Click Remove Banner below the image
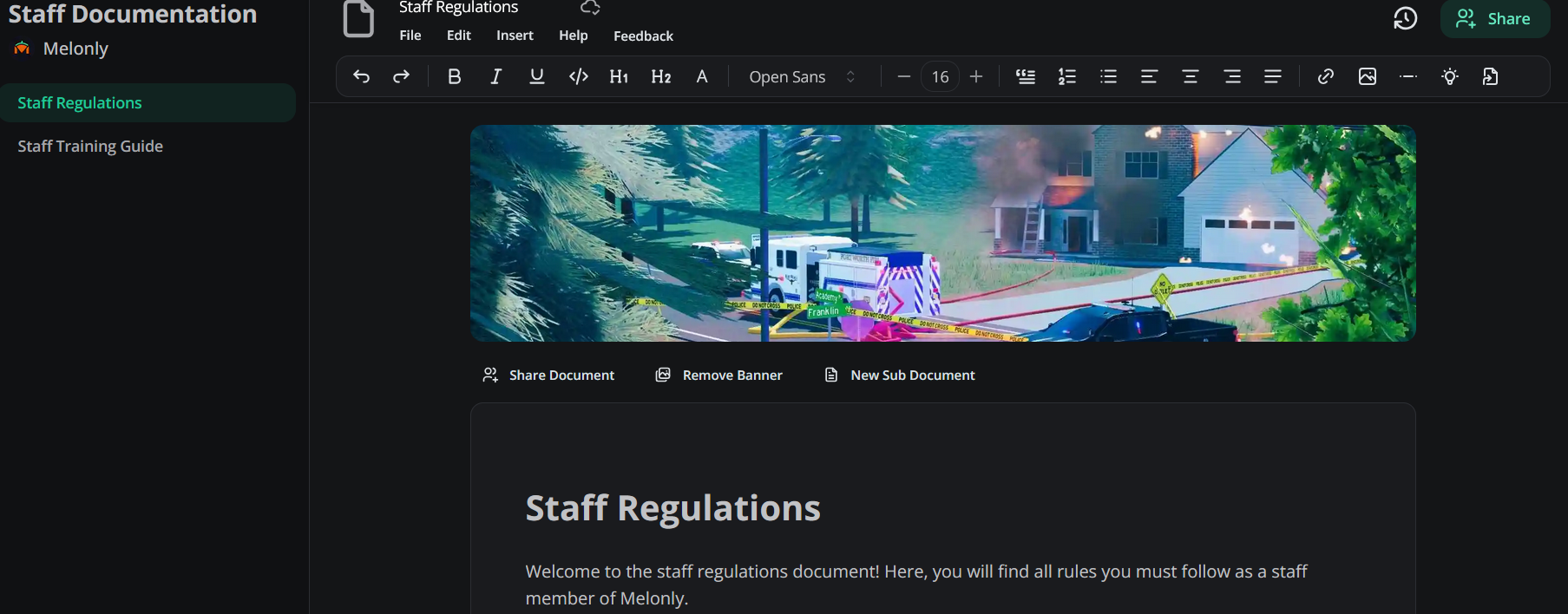1568x614 pixels. [x=719, y=375]
